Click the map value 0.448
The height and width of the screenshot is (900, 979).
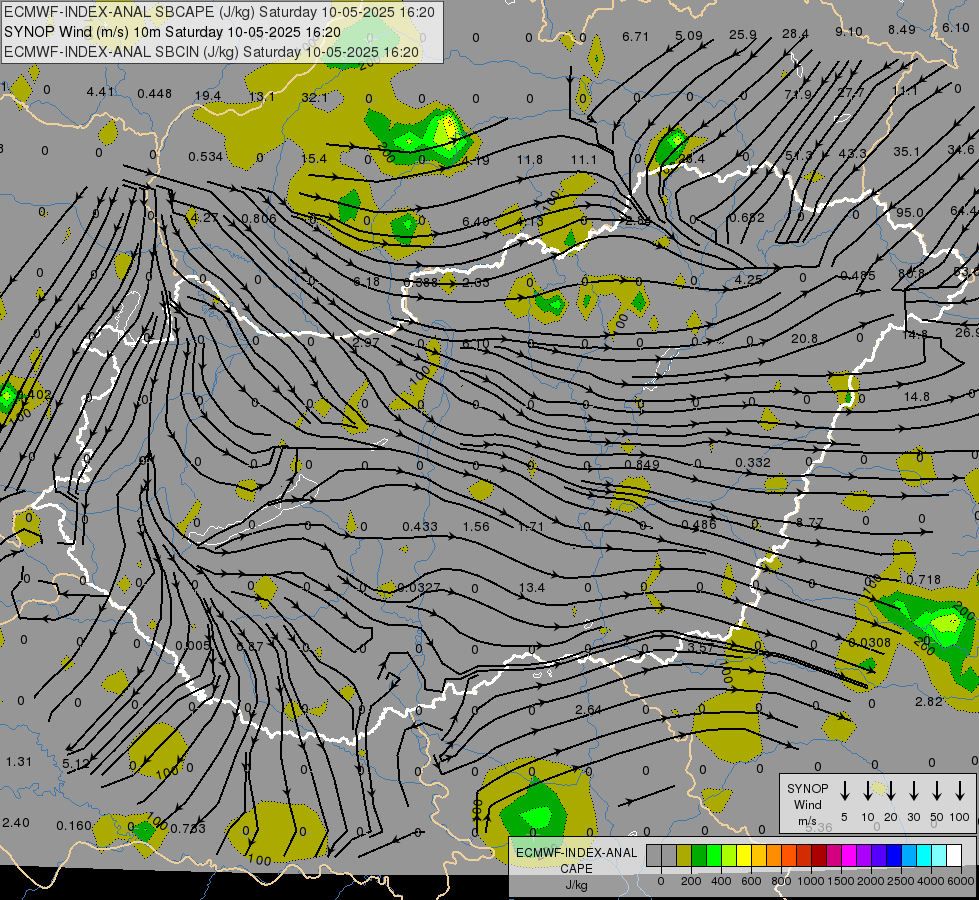[x=154, y=94]
